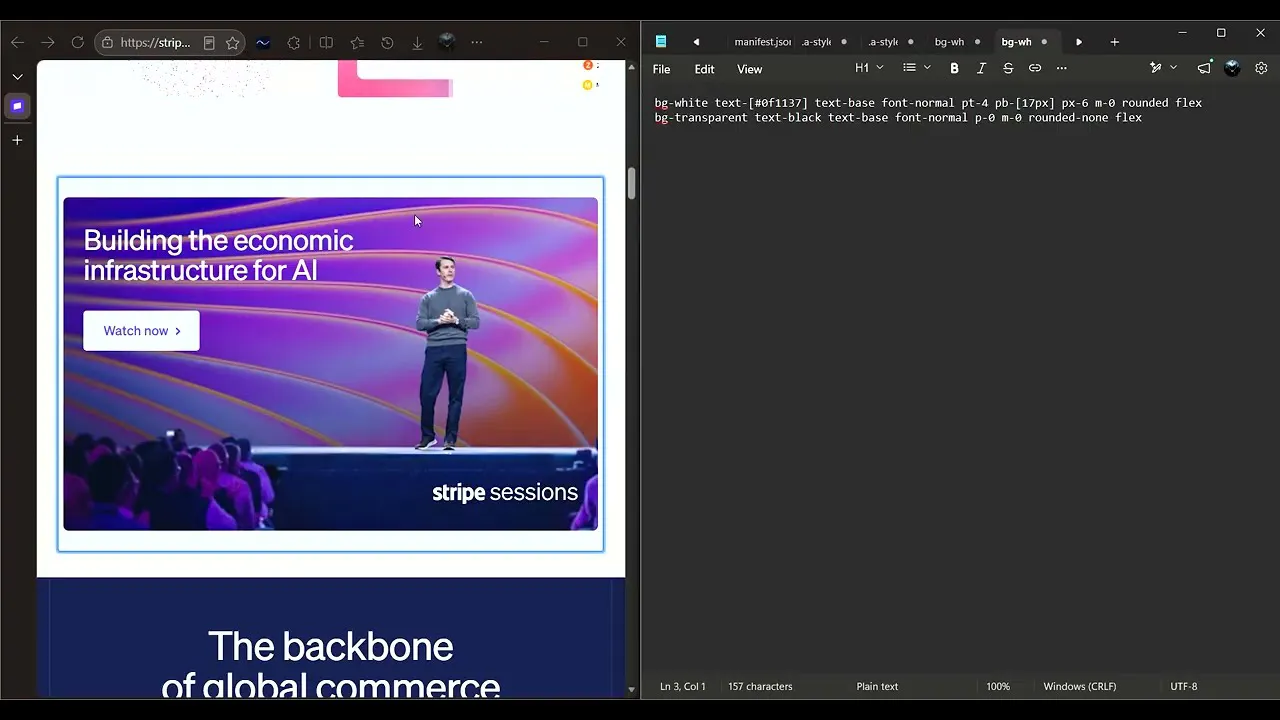Viewport: 1280px width, 720px height.
Task: Click the Notepad app icon
Action: (661, 42)
